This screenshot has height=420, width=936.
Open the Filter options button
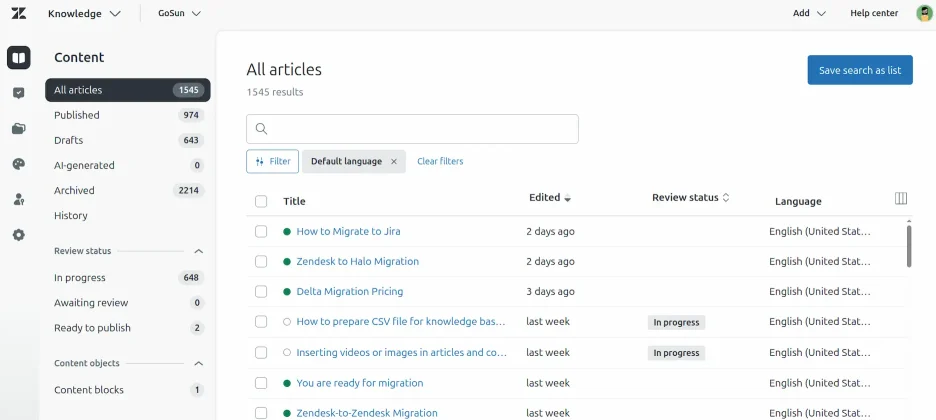coord(272,162)
